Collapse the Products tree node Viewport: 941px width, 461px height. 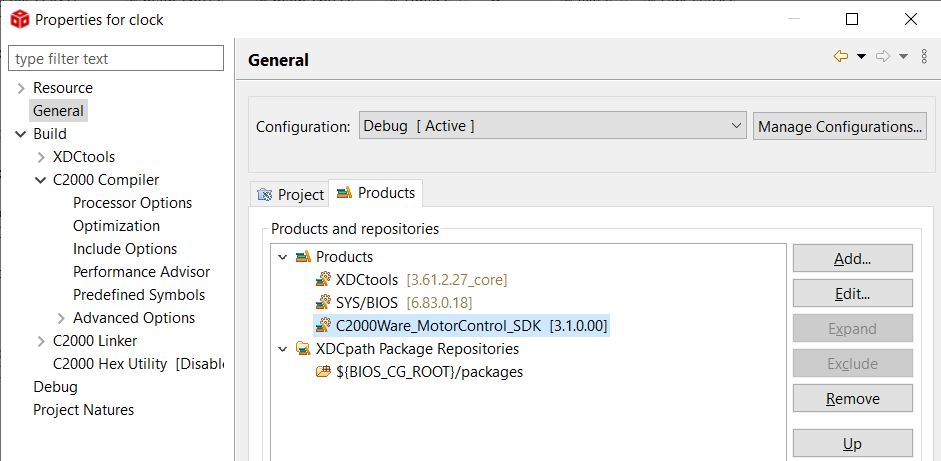(x=283, y=257)
